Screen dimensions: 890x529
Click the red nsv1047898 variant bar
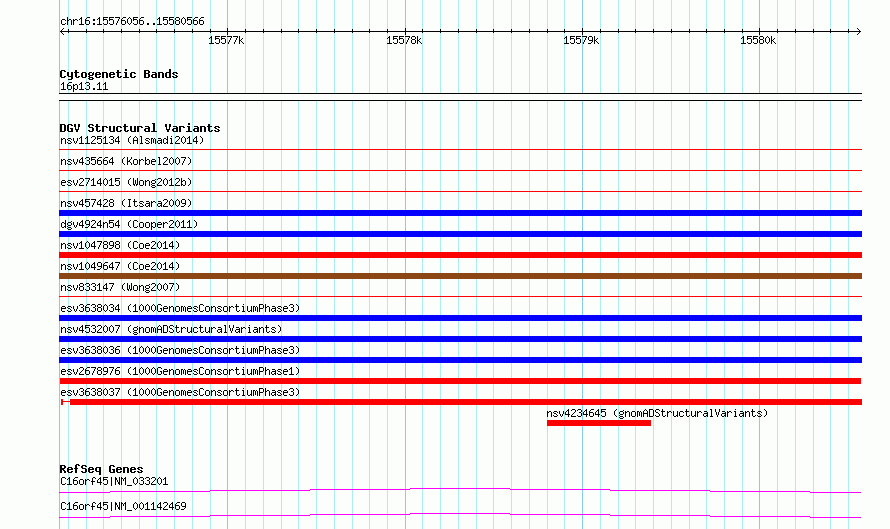pos(460,255)
